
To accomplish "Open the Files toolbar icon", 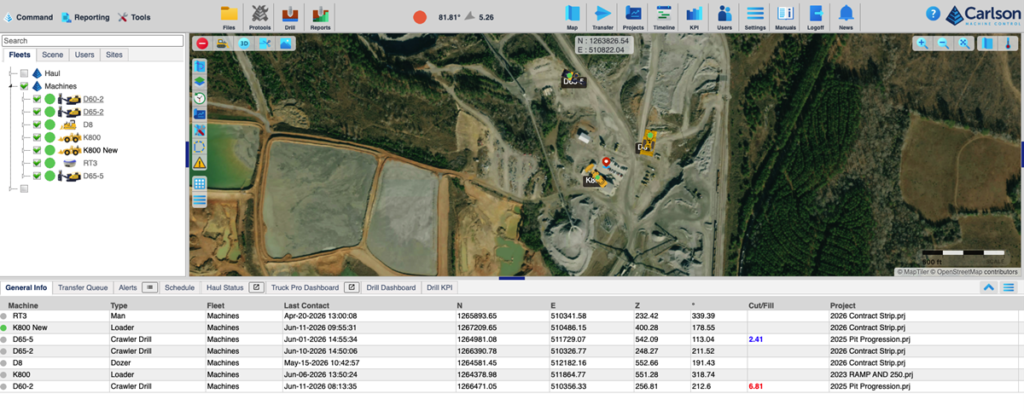I will (x=229, y=16).
